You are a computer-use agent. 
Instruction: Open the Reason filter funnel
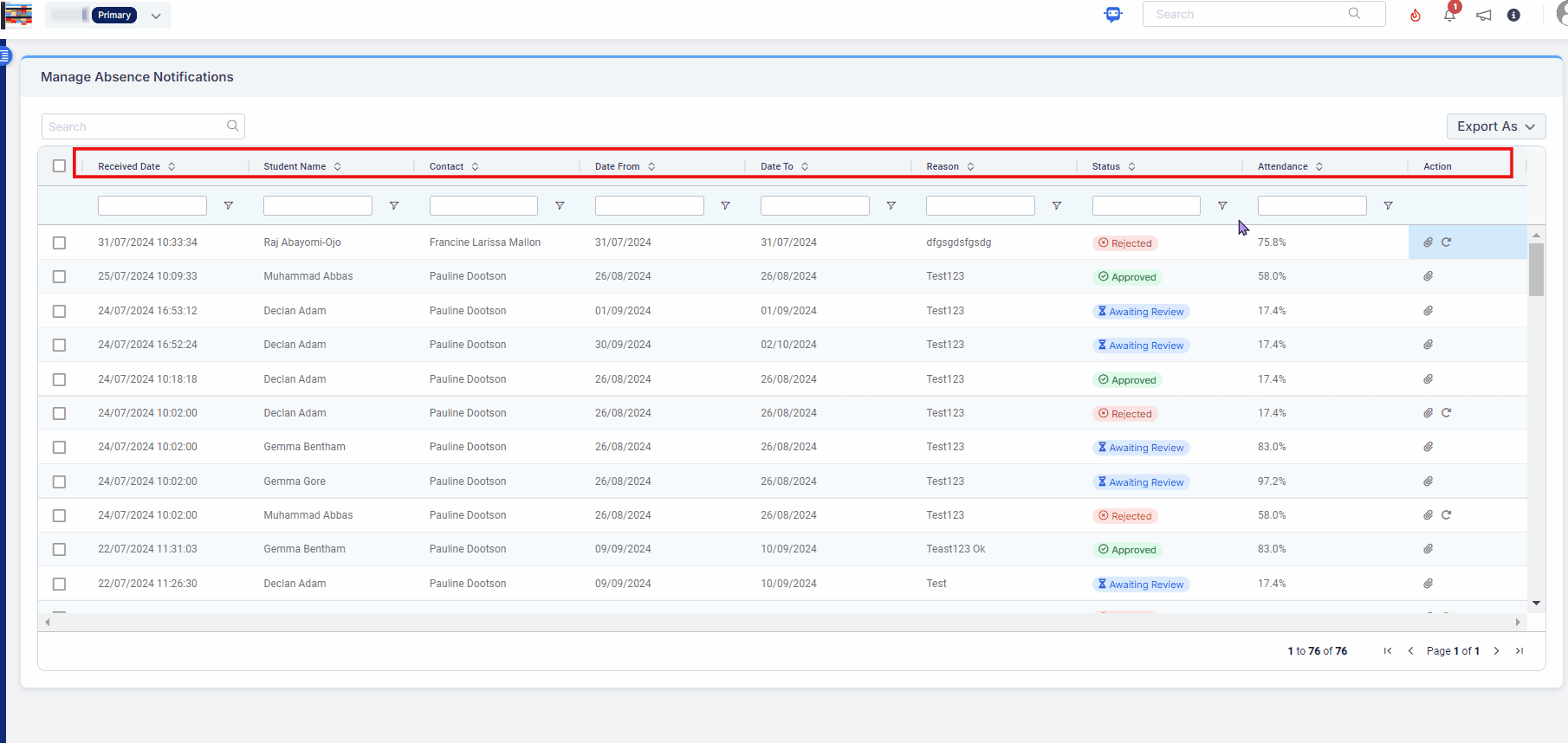[x=1057, y=205]
